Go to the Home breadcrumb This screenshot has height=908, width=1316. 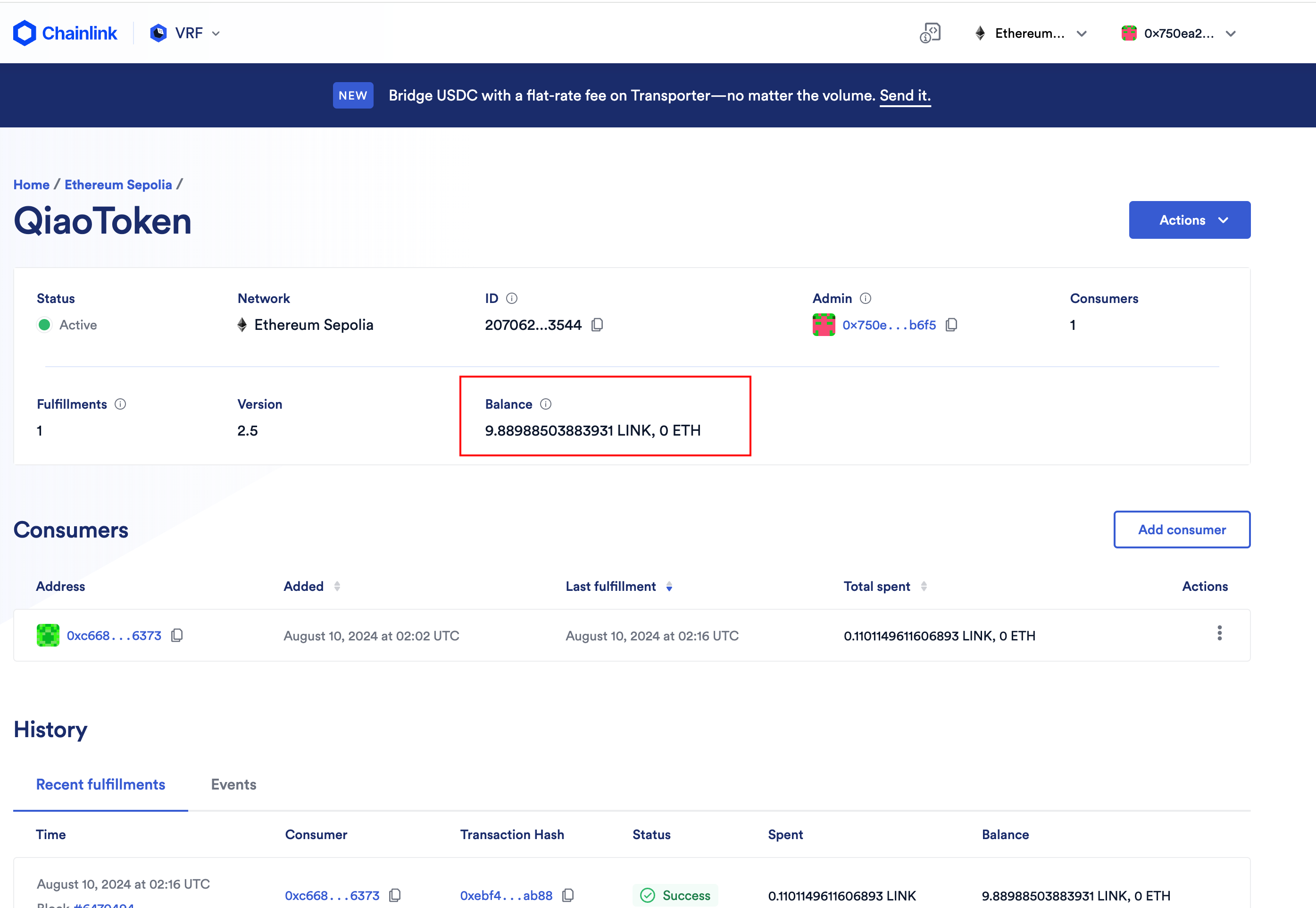[31, 185]
